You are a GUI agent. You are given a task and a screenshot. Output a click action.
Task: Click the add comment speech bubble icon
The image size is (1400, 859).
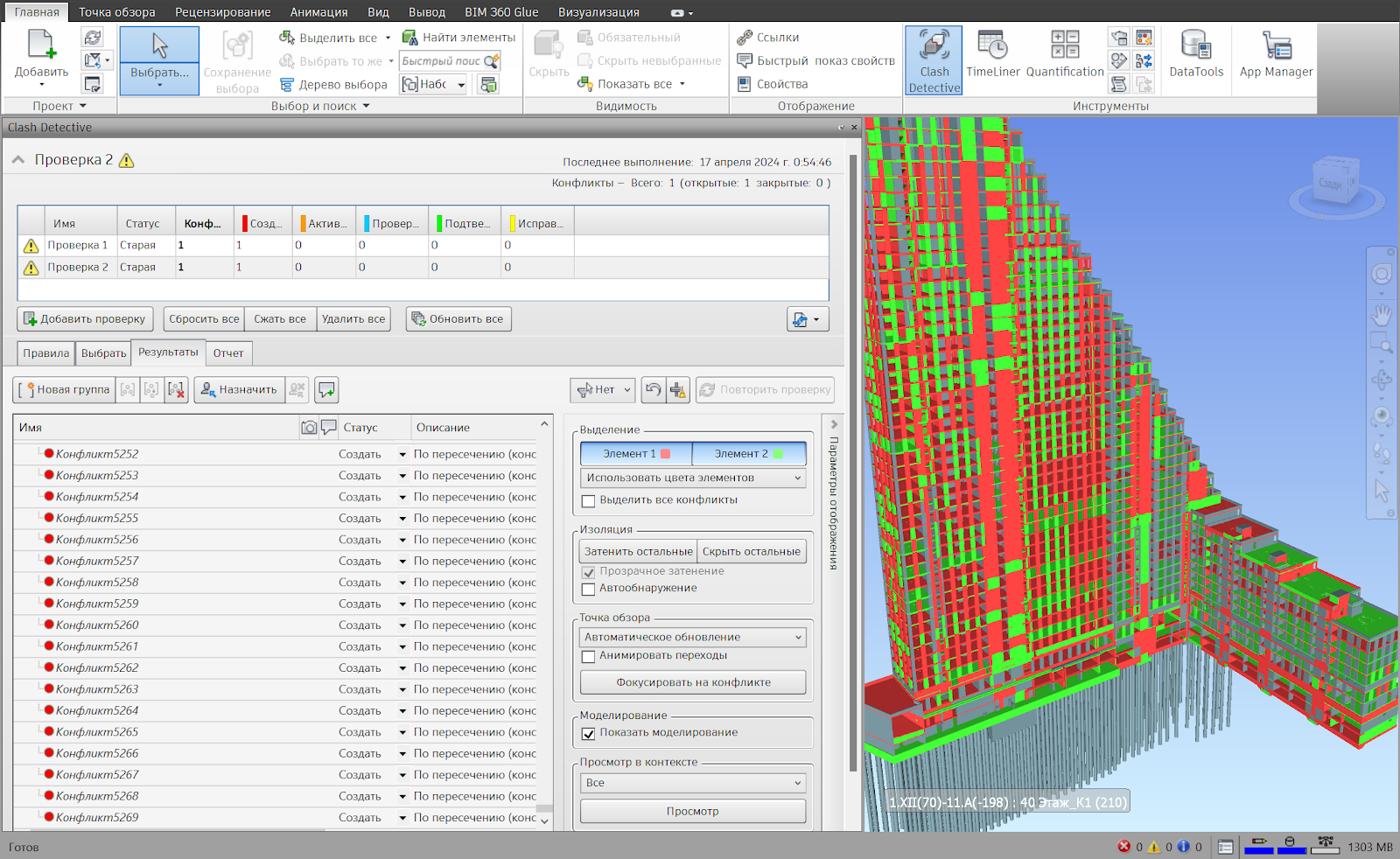[327, 390]
